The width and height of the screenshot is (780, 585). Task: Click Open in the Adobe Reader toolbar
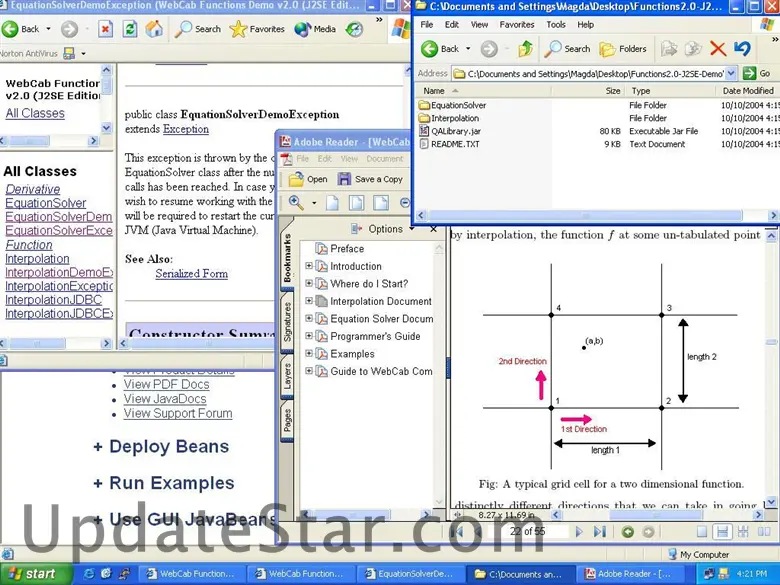[x=308, y=179]
